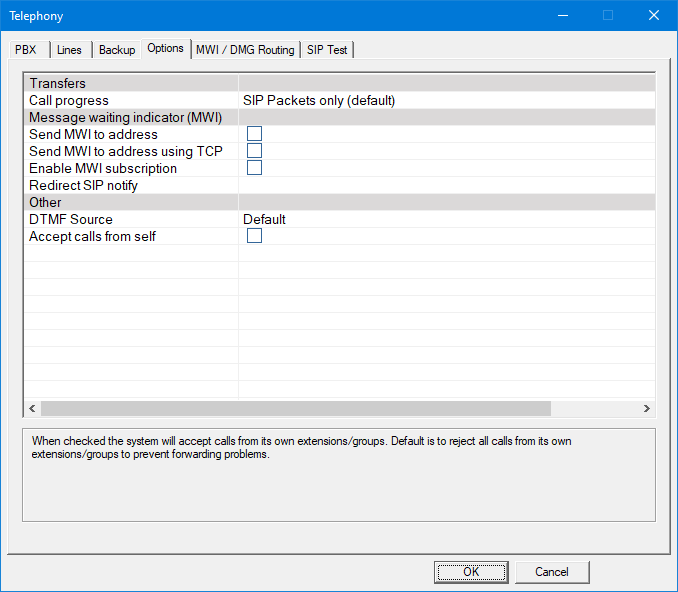Viewport: 678px width, 592px height.
Task: Click the scrollbar's right arrow
Action: [x=647, y=409]
